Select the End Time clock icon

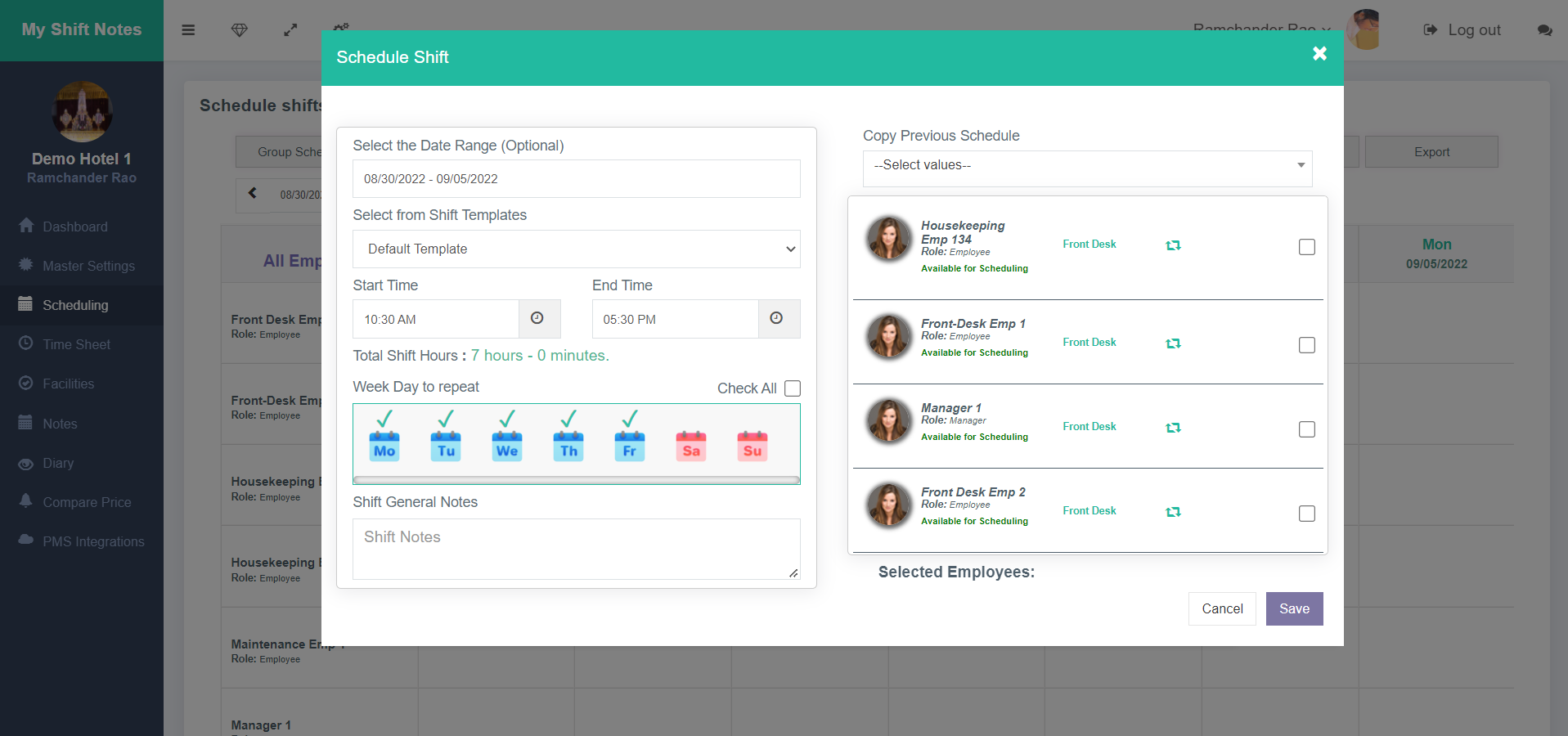[777, 319]
